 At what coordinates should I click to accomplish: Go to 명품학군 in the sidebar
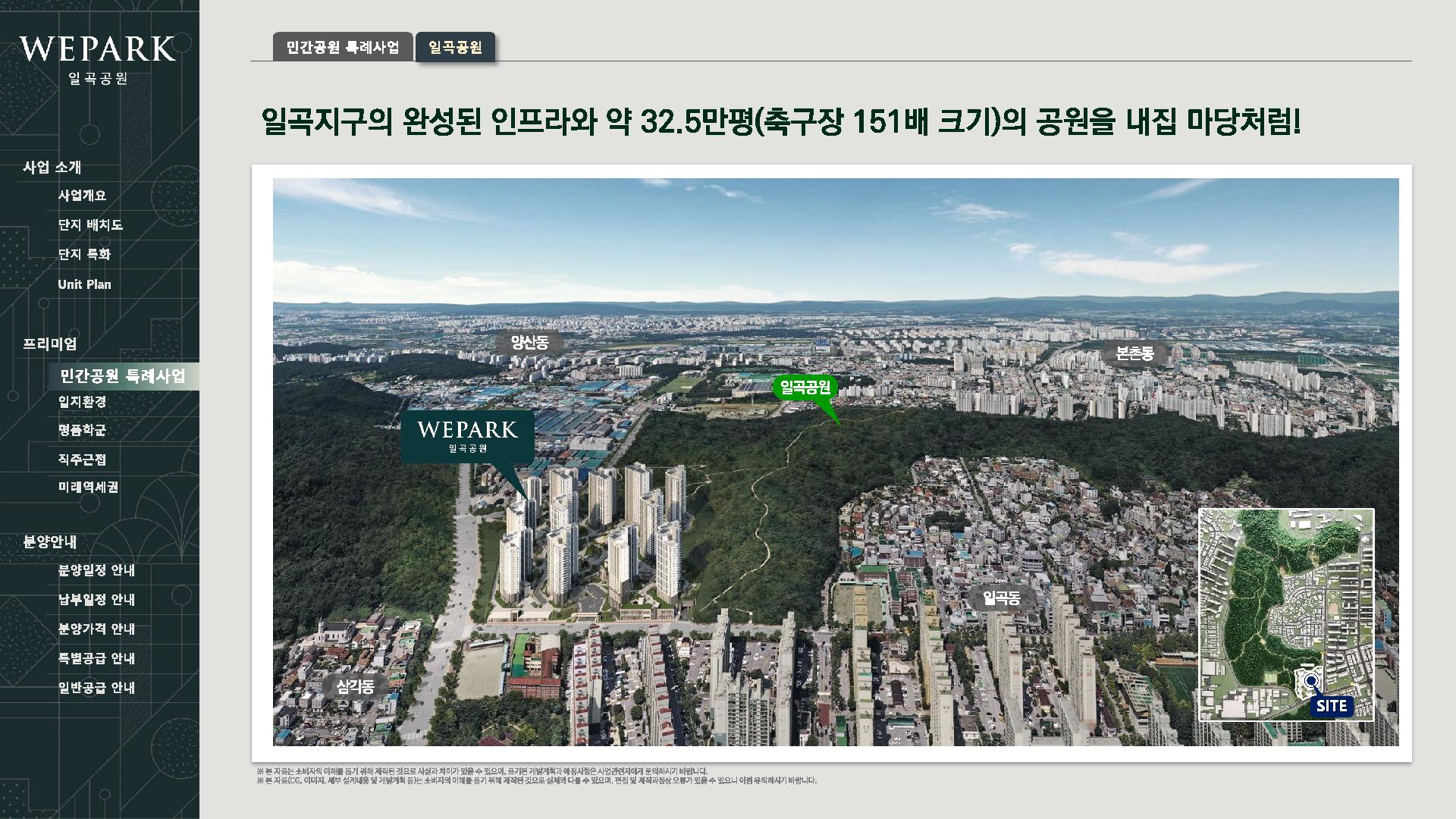pos(82,430)
